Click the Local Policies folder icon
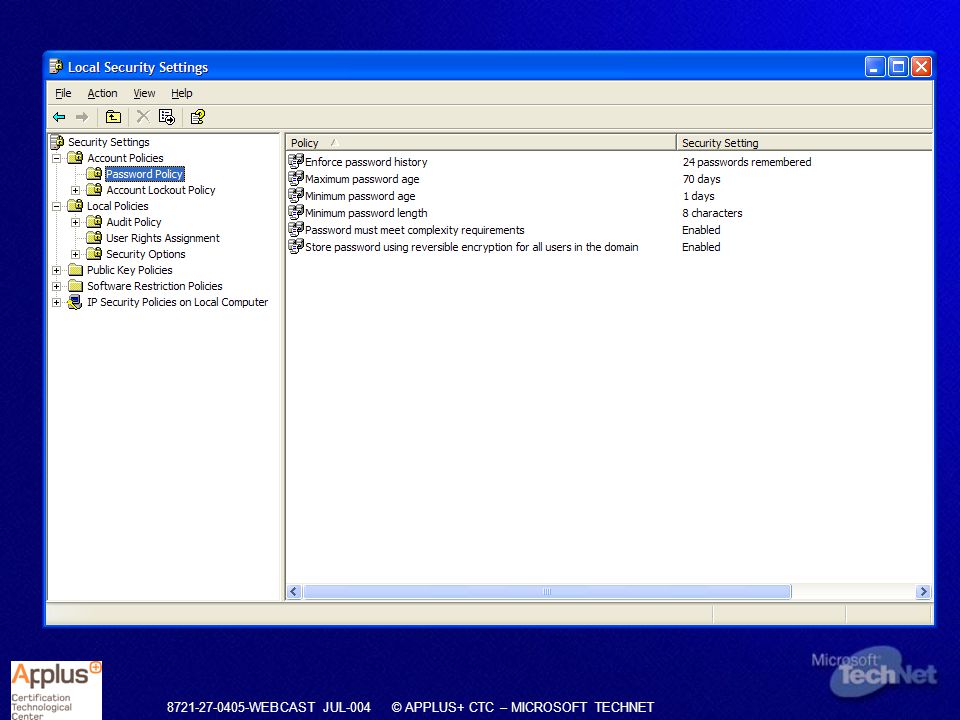The height and width of the screenshot is (720, 960). [x=75, y=205]
